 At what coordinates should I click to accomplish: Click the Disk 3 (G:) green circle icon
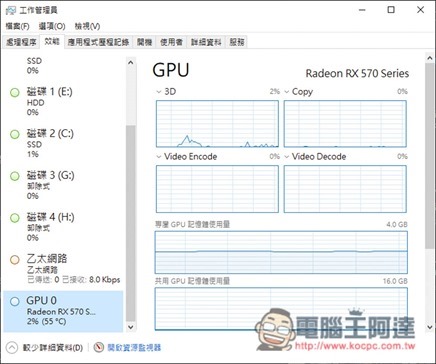click(x=15, y=176)
